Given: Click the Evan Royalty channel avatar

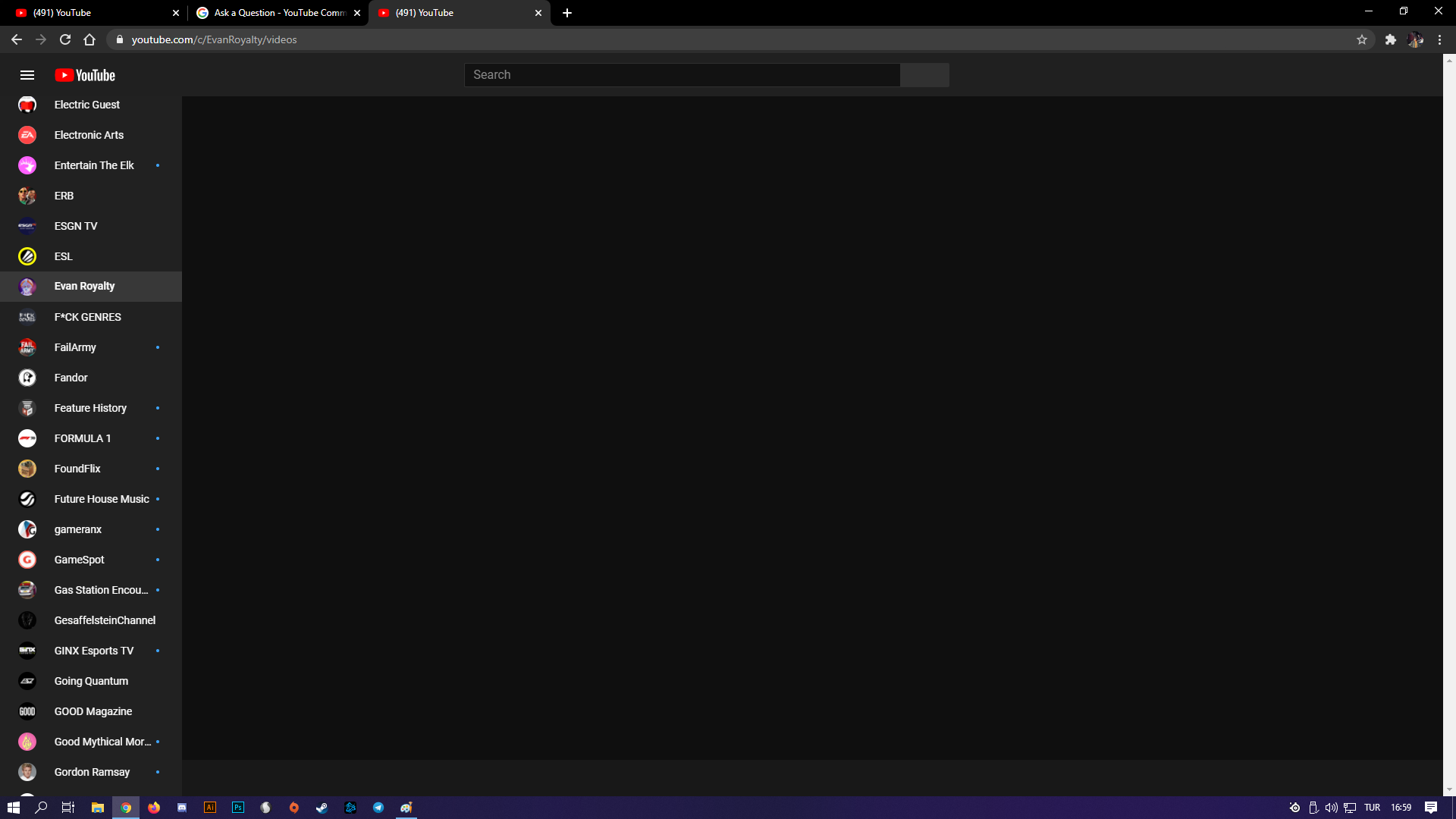Looking at the screenshot, I should pyautogui.click(x=27, y=287).
